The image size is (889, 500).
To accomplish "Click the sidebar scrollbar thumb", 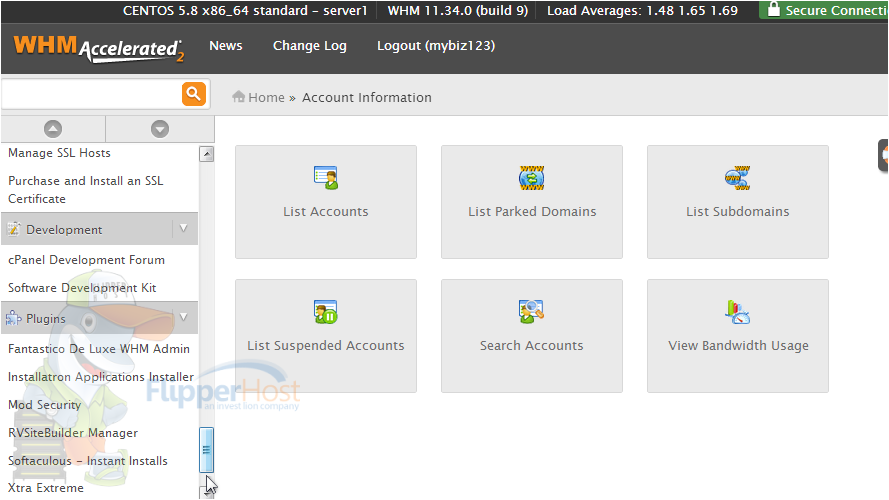I will click(x=206, y=450).
